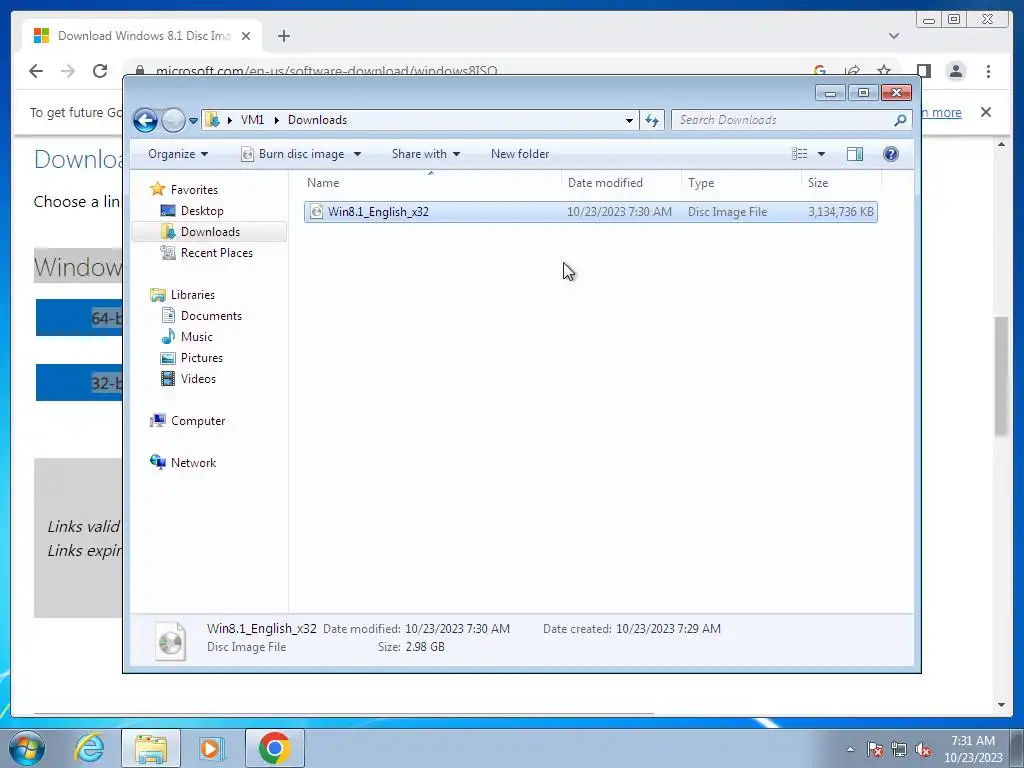Open Action Center flag icon
Viewport: 1024px width, 768px height.
pyautogui.click(x=875, y=749)
